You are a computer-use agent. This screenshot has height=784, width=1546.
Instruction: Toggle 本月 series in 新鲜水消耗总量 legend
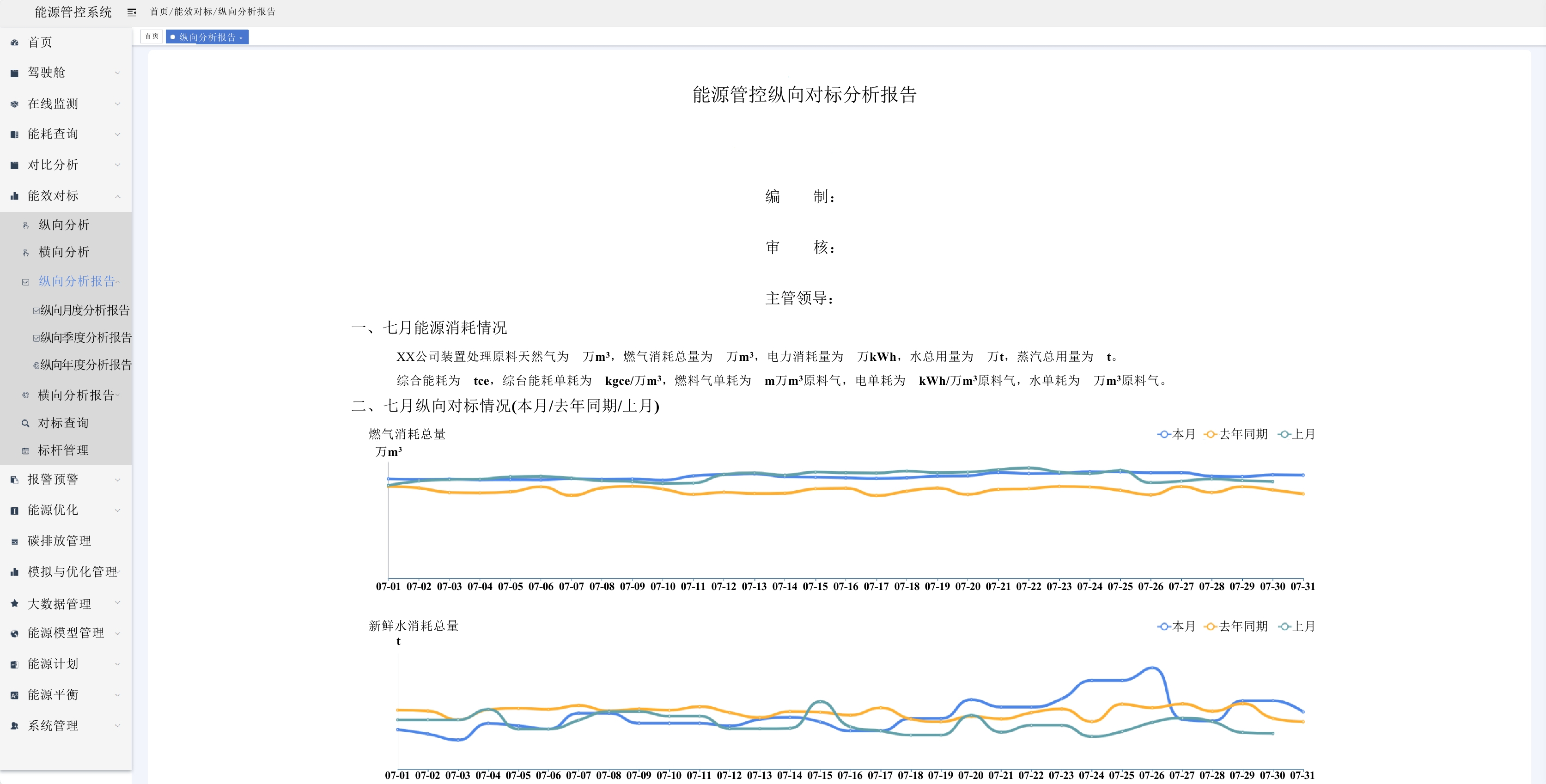(x=1176, y=626)
